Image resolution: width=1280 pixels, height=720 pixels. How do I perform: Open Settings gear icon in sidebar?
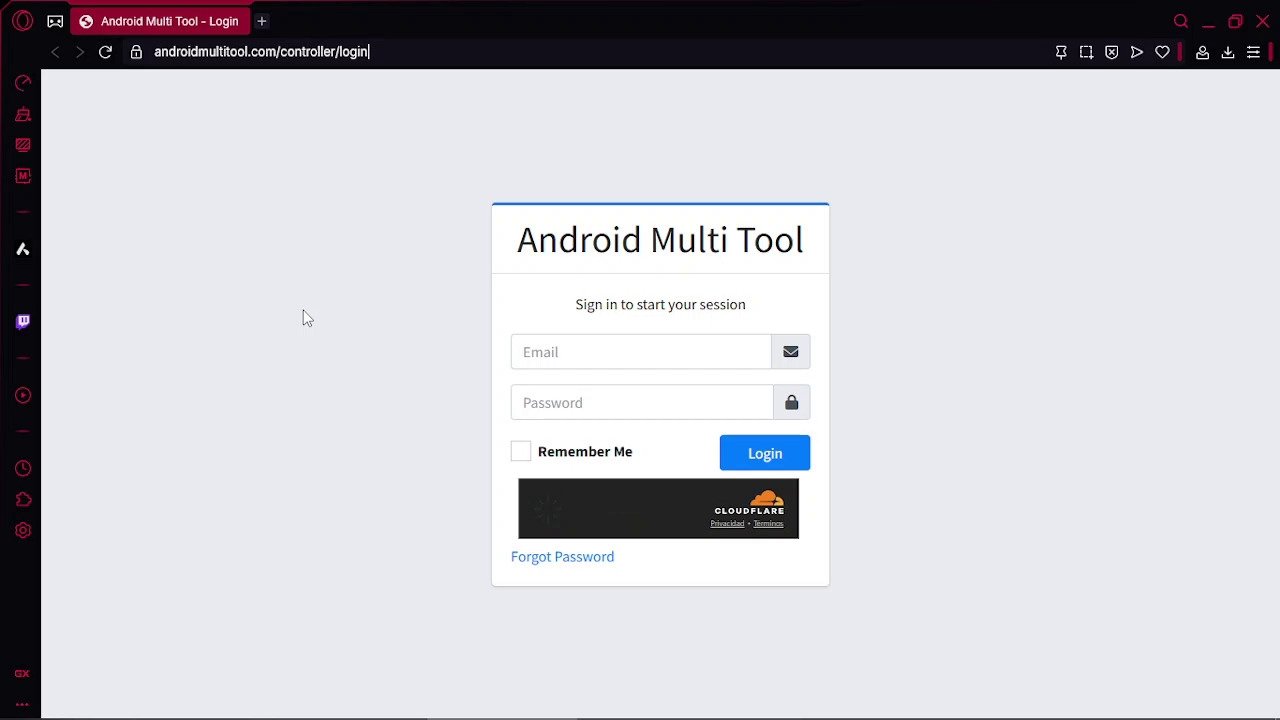pyautogui.click(x=22, y=530)
